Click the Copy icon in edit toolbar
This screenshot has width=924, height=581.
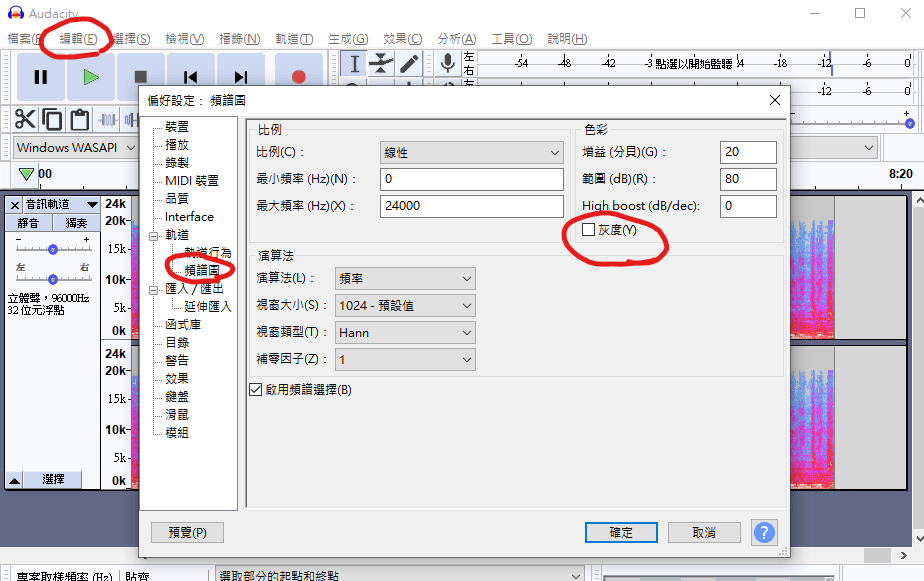coord(52,119)
